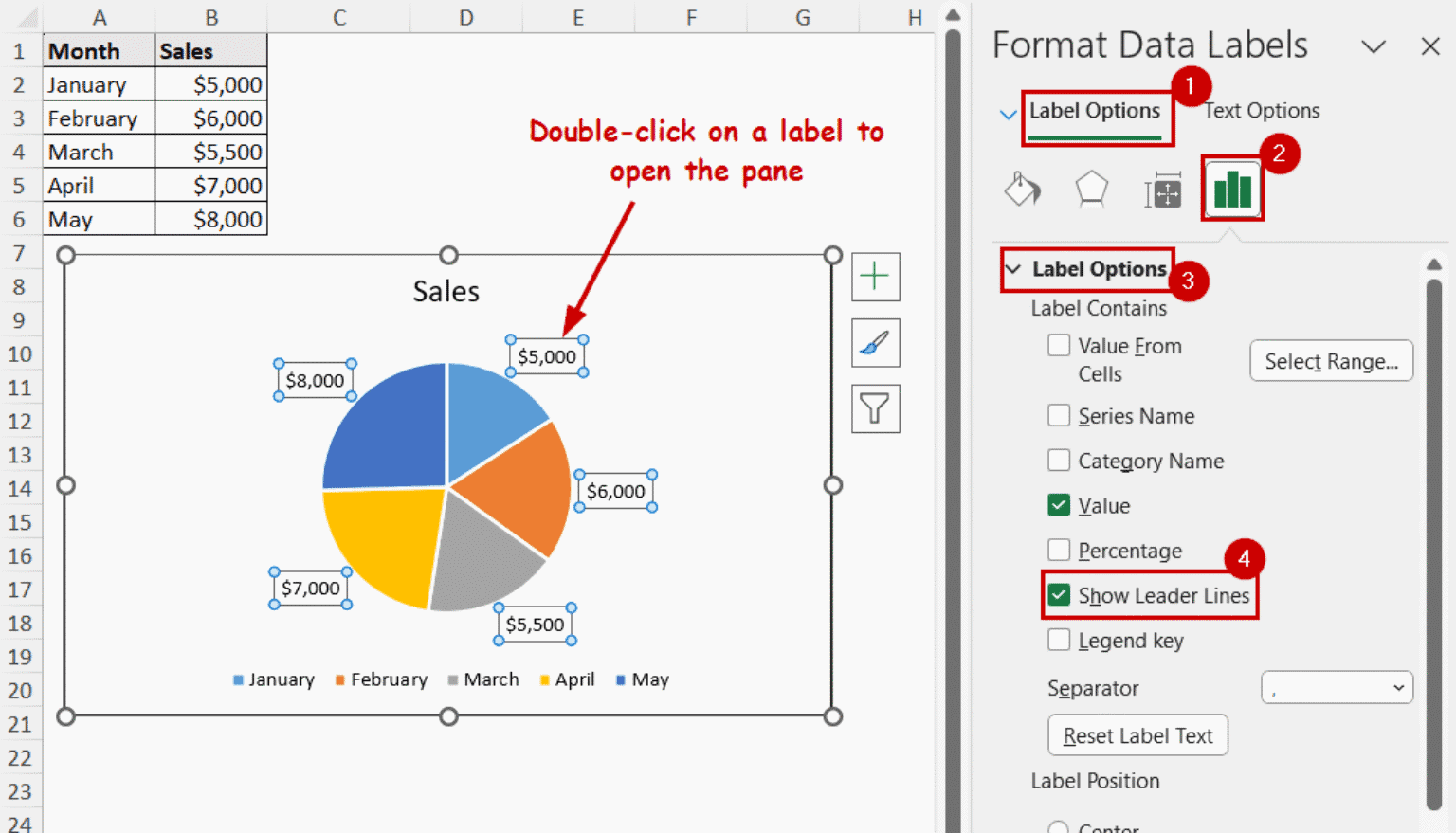Collapse the Label Options section
This screenshot has width=1456, height=833.
(x=1013, y=269)
